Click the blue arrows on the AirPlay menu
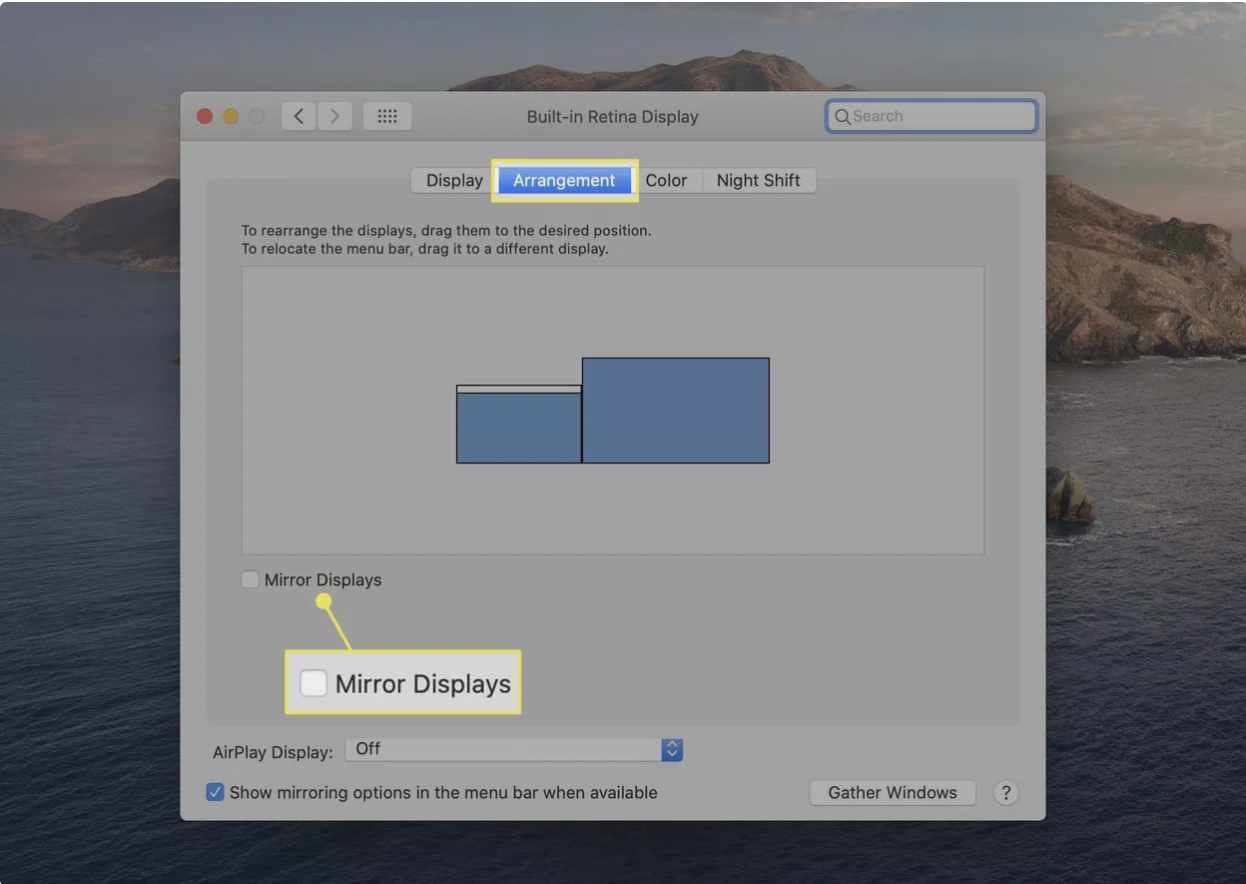This screenshot has height=884, width=1246. tap(672, 749)
